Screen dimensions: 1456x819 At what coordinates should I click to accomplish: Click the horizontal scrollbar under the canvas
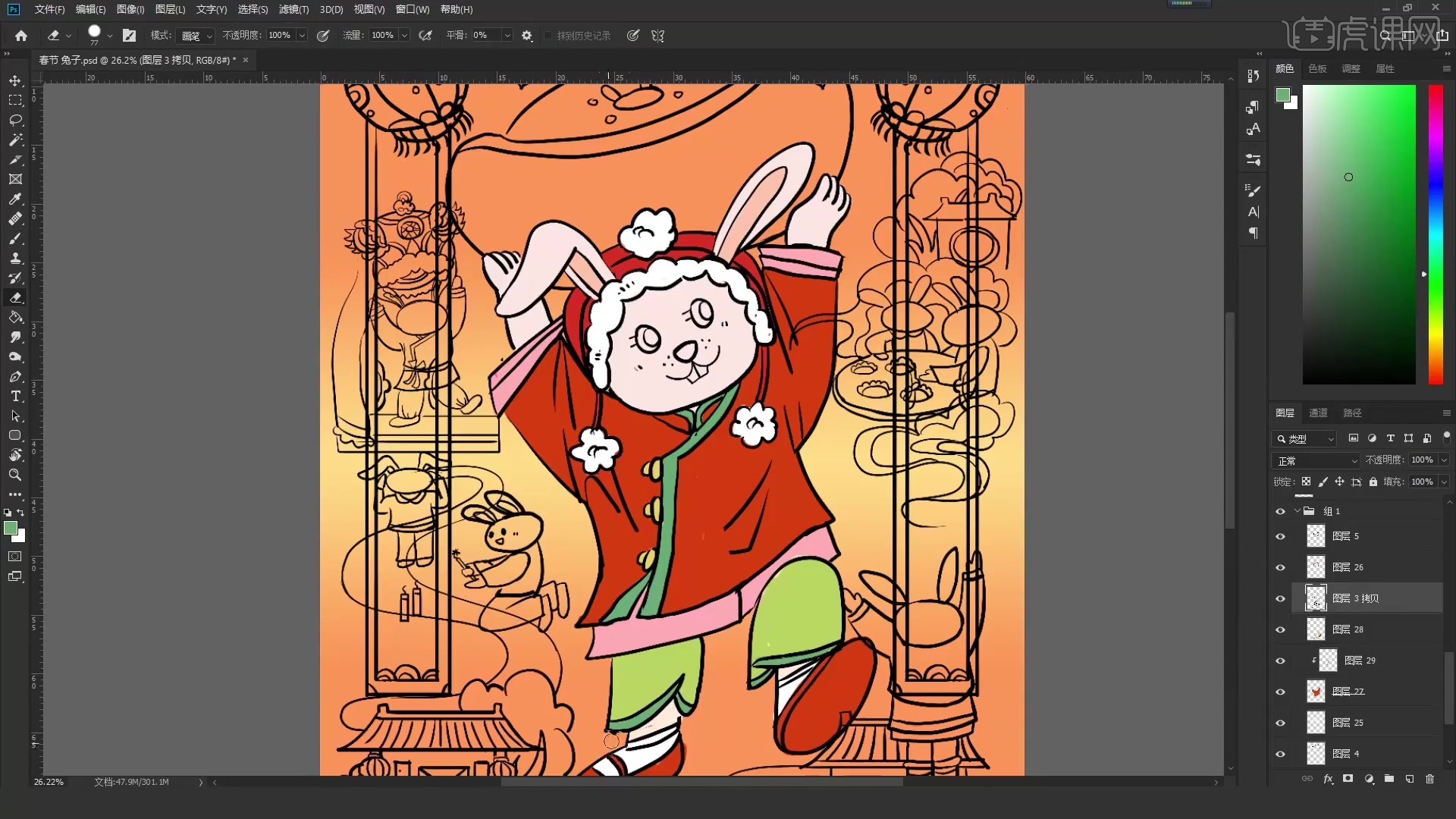pos(701,782)
